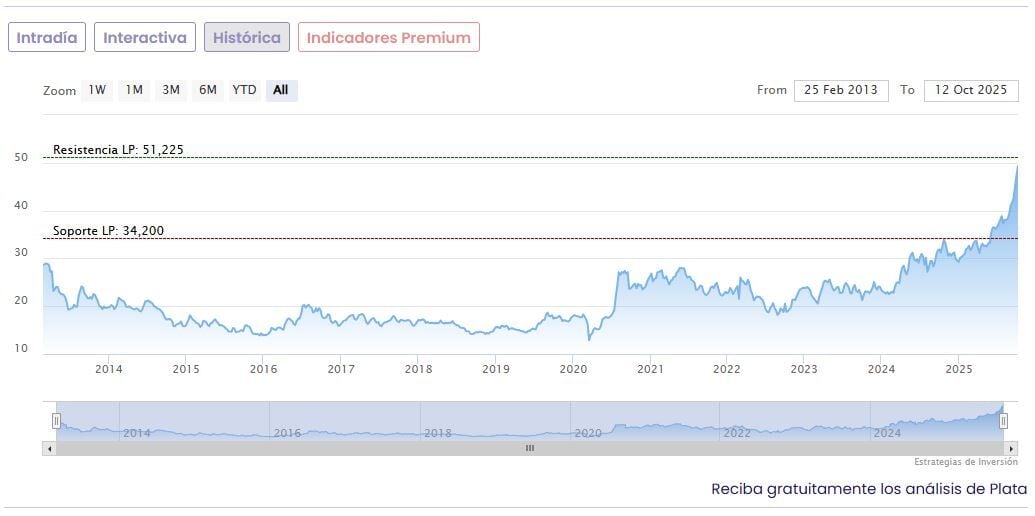The width and height of the screenshot is (1035, 516).
Task: Set zoom range to 1W
Action: pos(97,90)
